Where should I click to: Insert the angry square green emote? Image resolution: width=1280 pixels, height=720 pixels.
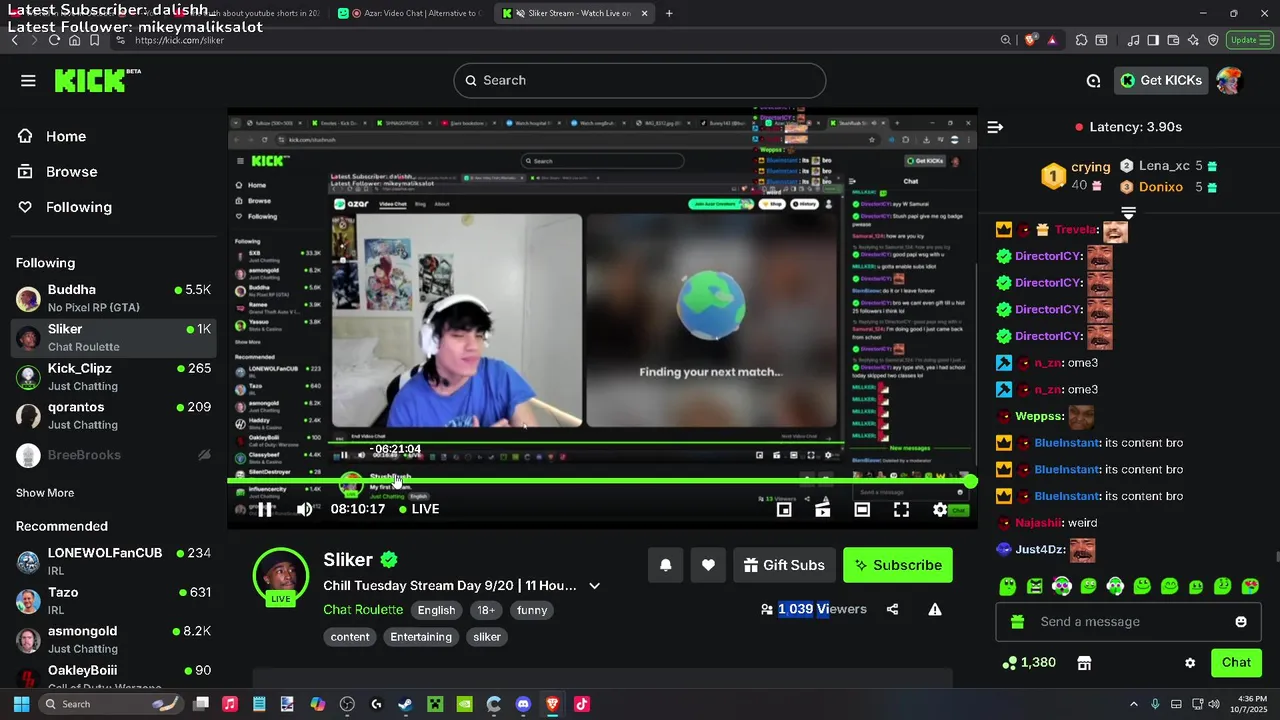1034,587
